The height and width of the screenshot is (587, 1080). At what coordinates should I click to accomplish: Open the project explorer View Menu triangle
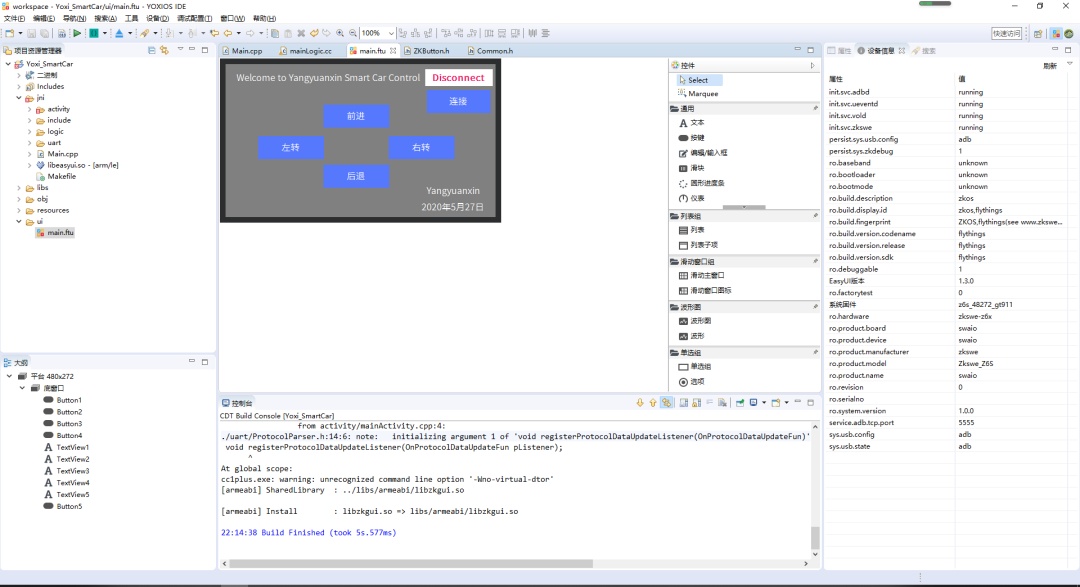tap(180, 50)
